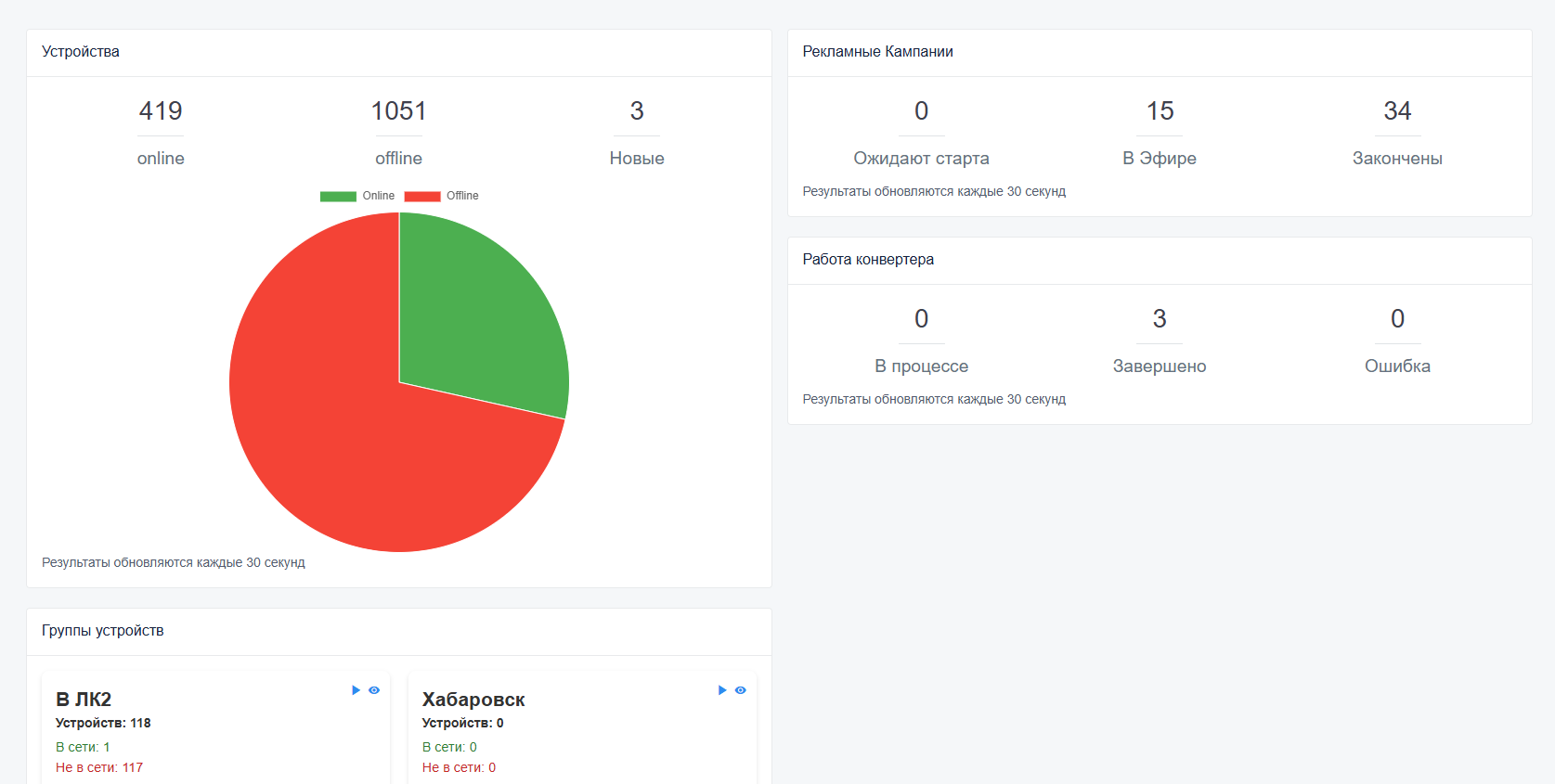Viewport: 1555px width, 784px height.
Task: Click Не в сети: 0 in Хабаровск card
Action: point(459,768)
